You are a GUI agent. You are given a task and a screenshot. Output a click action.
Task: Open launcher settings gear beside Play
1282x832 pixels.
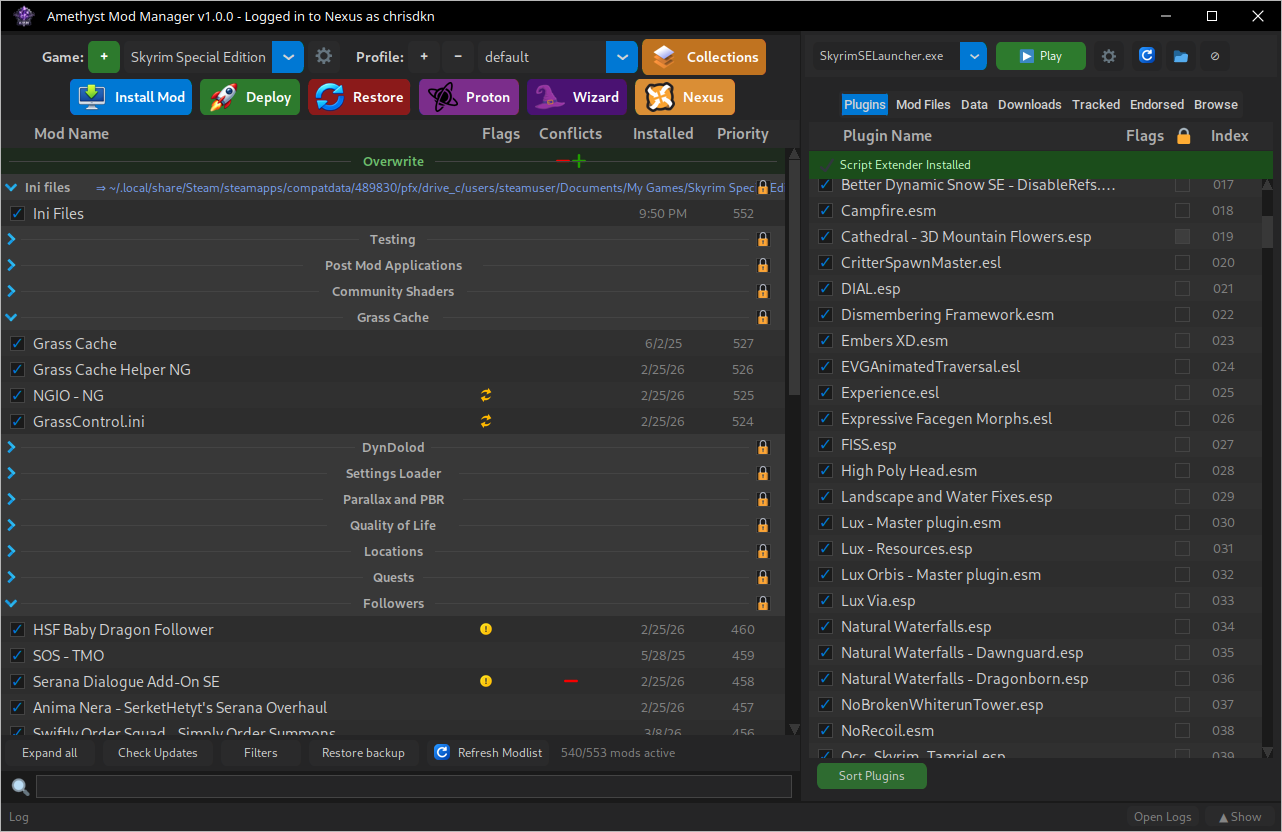coord(1108,56)
